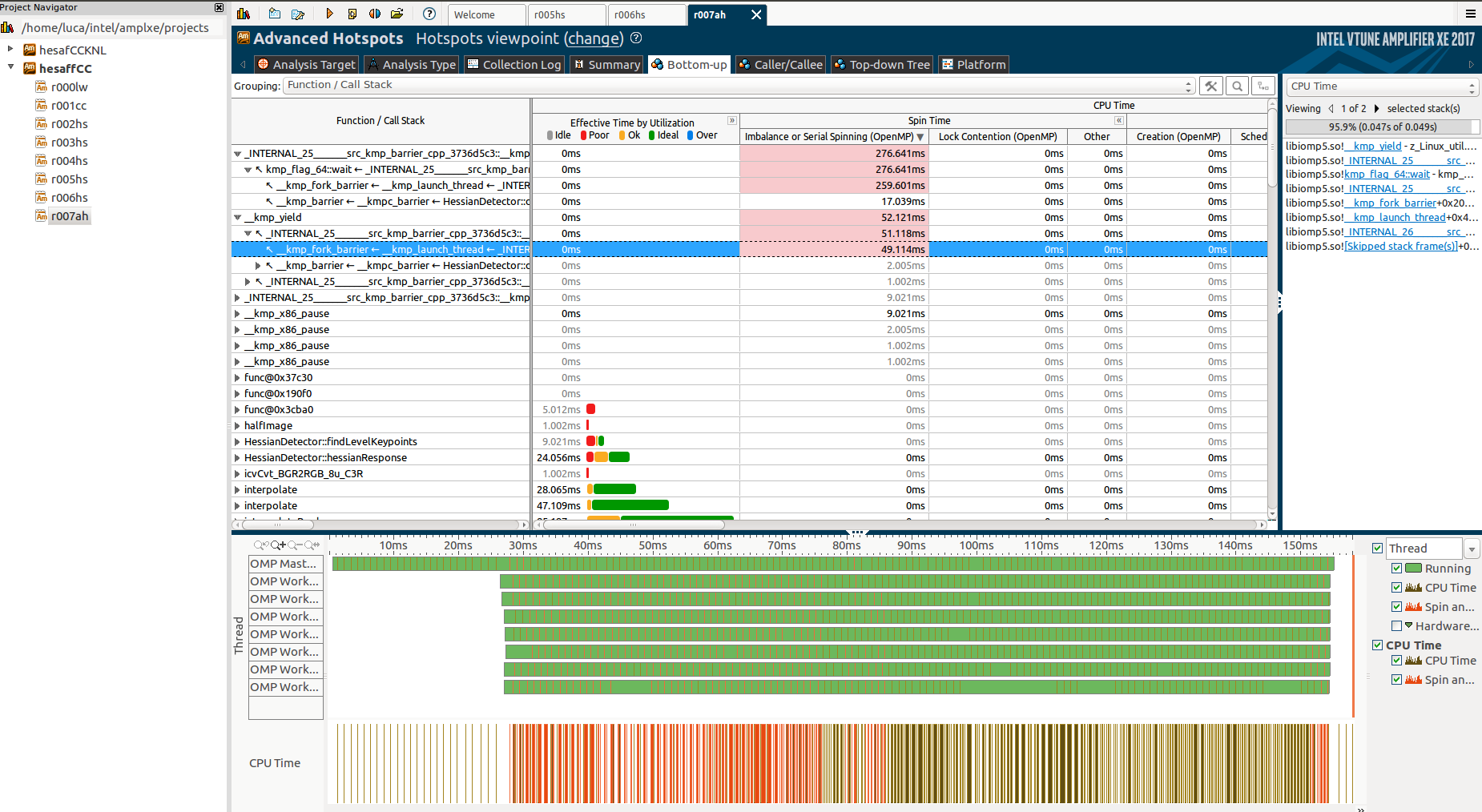Open the __kmp_fork_barrier link in stack pane

pos(1390,203)
